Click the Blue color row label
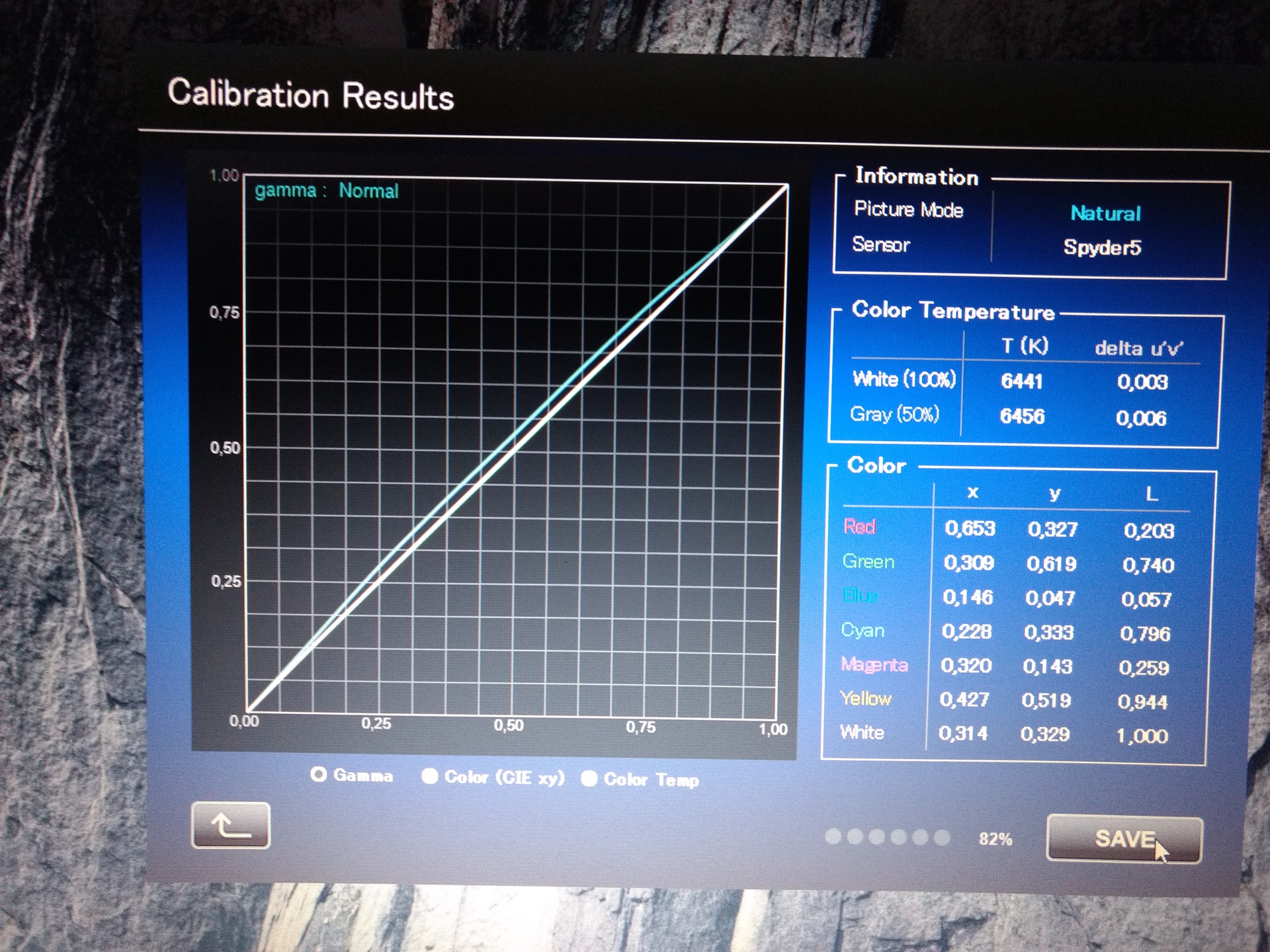Image resolution: width=1270 pixels, height=952 pixels. [x=859, y=596]
